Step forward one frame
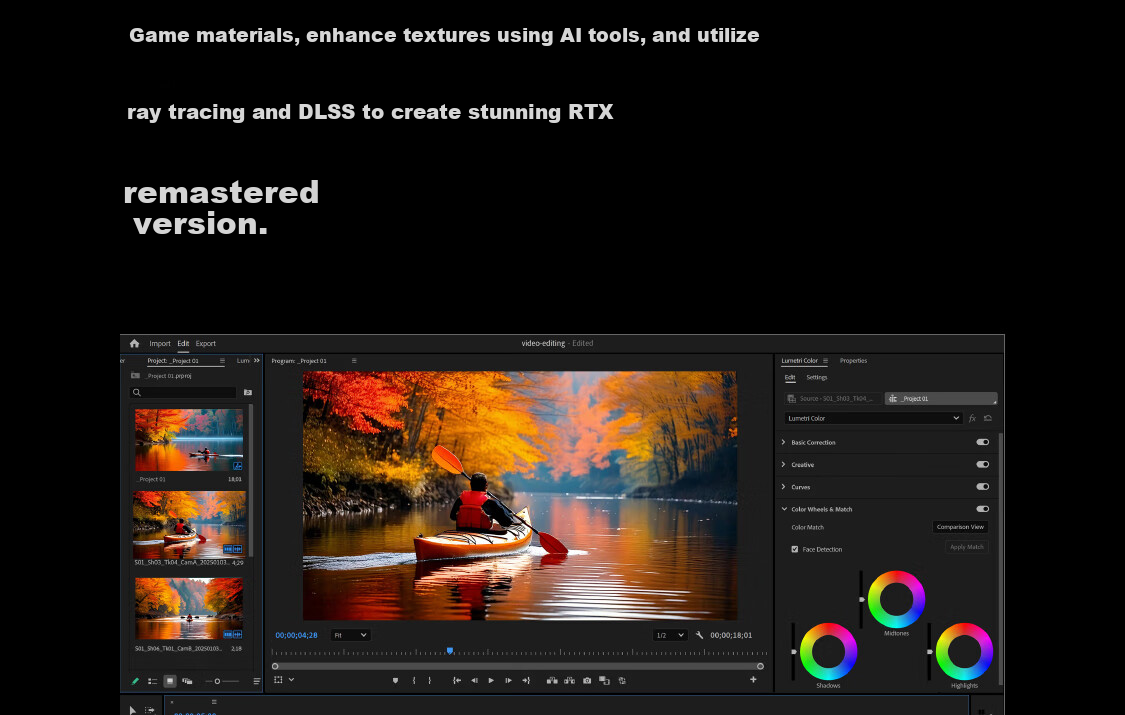 [509, 681]
